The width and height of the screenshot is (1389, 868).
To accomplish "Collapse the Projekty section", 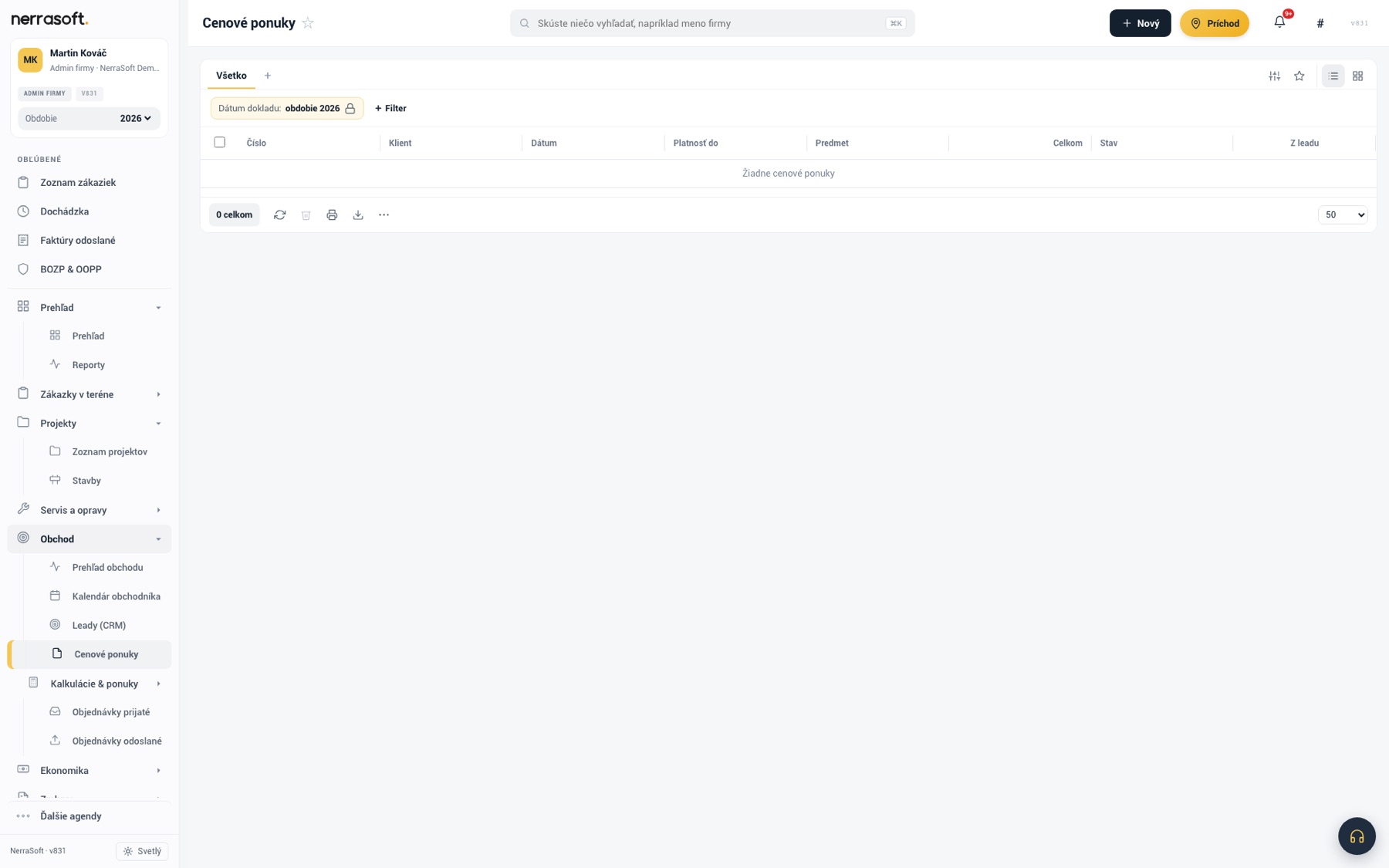I will tap(90, 424).
